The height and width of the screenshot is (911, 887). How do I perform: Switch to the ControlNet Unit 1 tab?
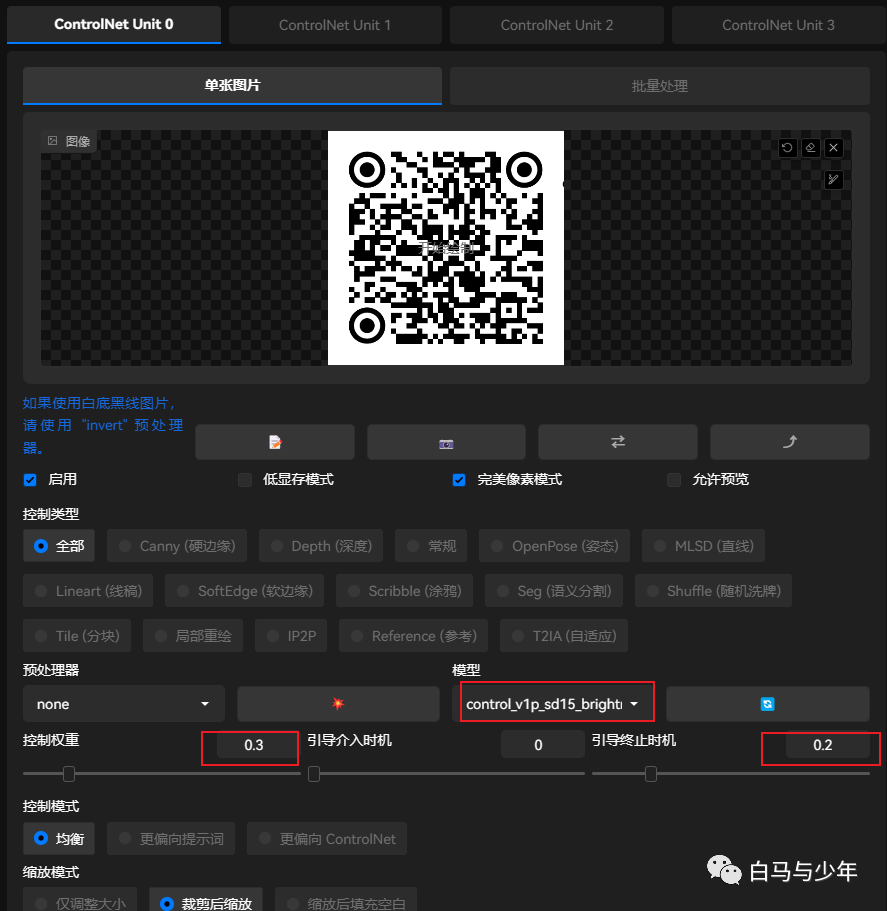pyautogui.click(x=335, y=25)
